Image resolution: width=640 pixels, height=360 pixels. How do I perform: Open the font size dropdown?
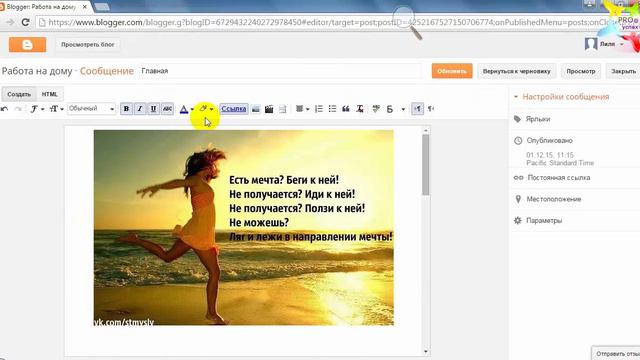(x=56, y=109)
